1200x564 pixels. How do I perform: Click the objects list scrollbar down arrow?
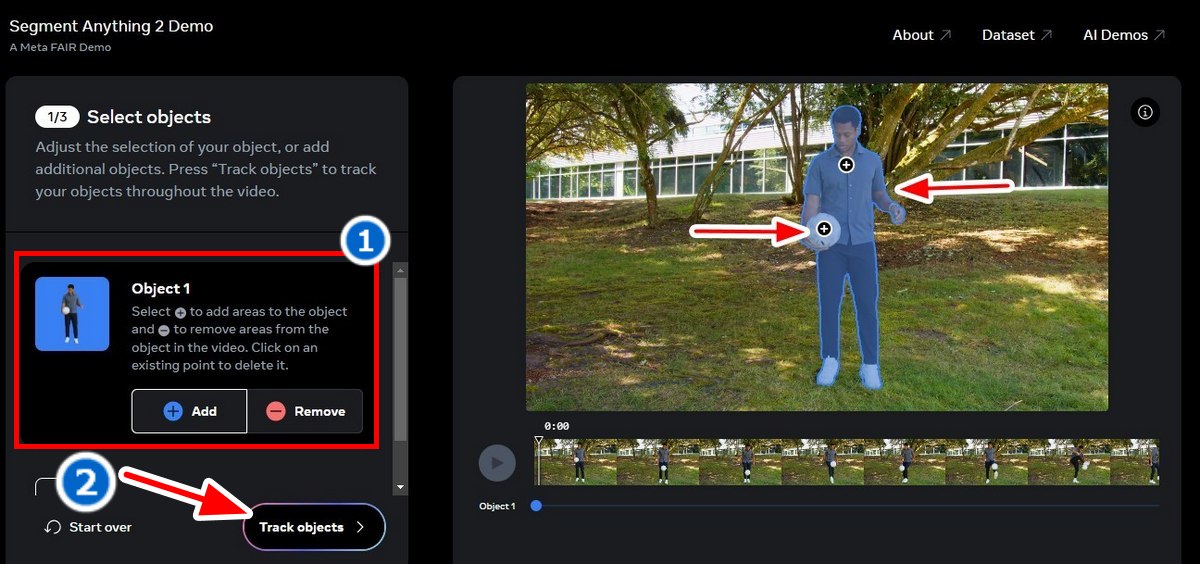(401, 487)
